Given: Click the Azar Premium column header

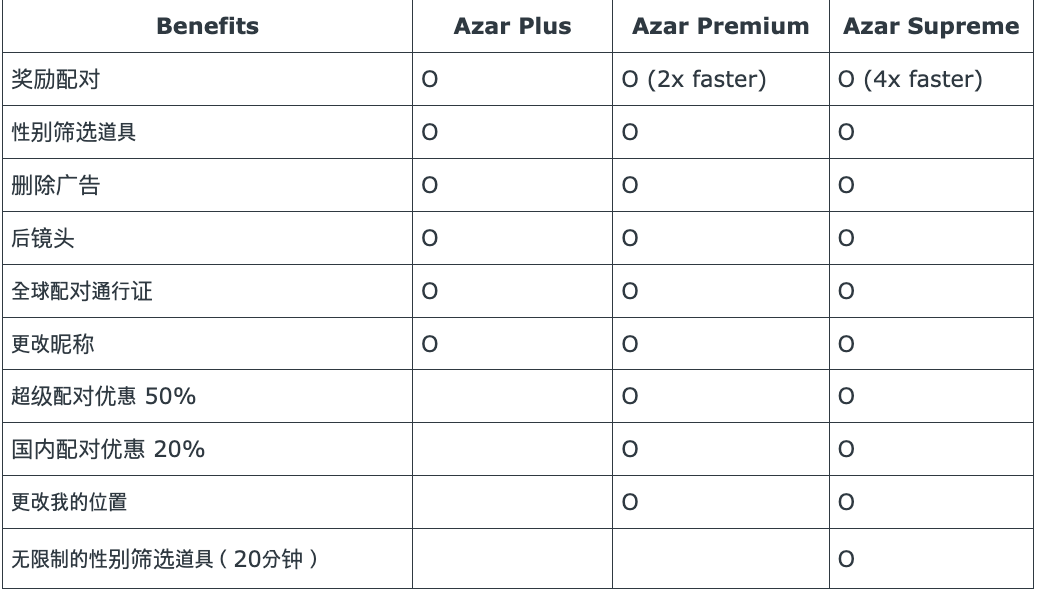Looking at the screenshot, I should tap(720, 27).
